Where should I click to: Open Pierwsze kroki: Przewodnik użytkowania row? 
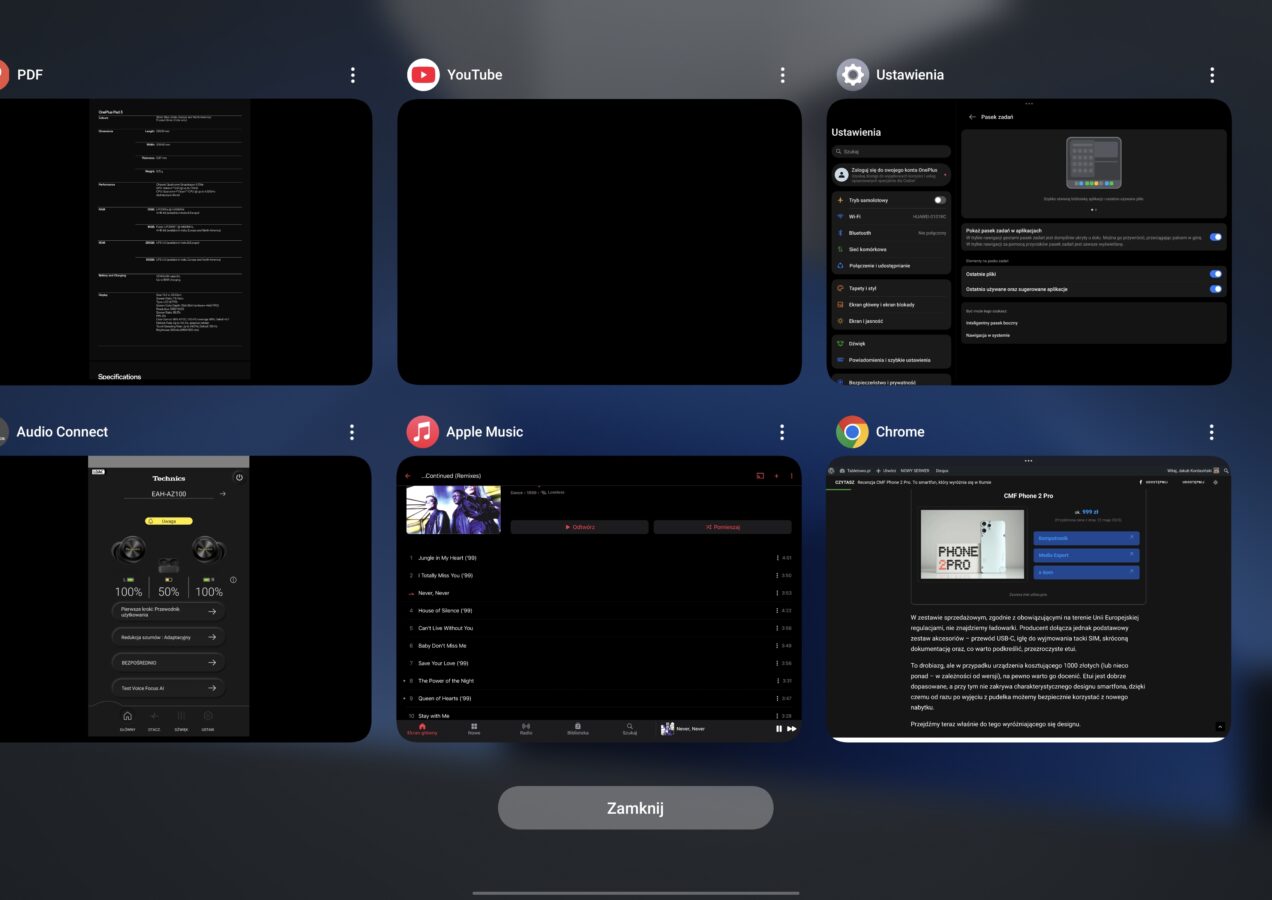tap(168, 611)
